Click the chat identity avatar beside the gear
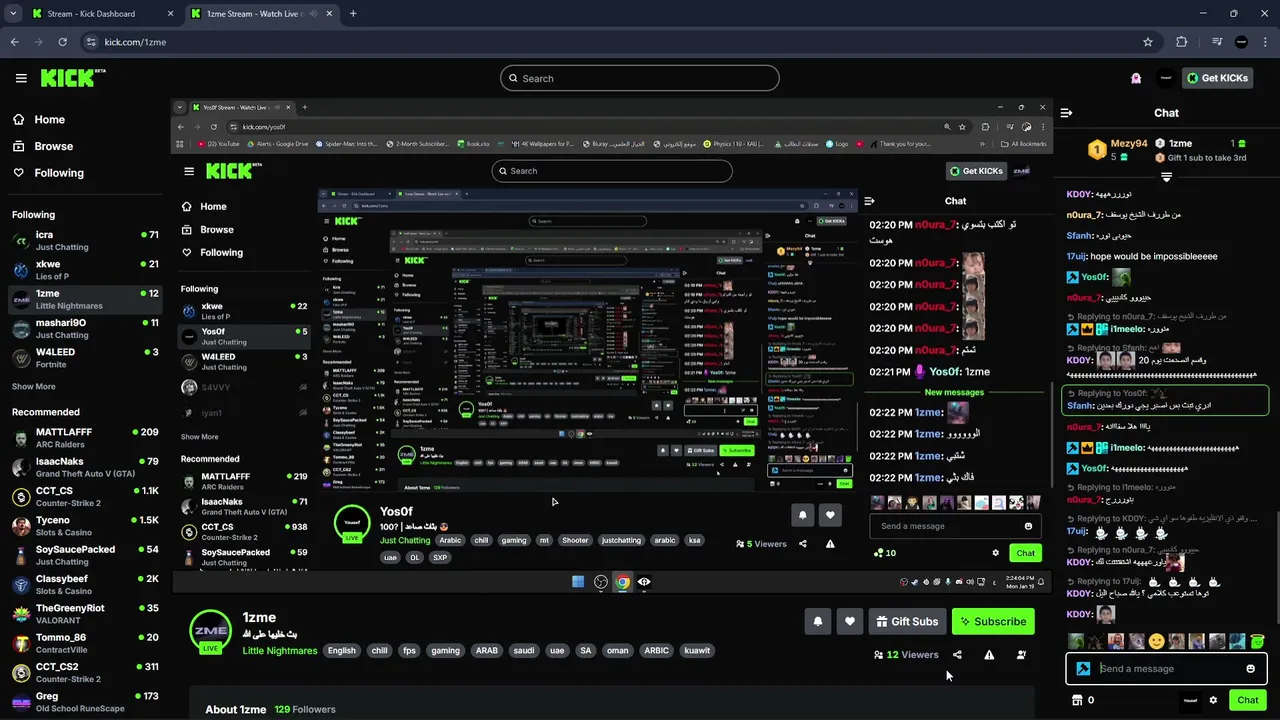This screenshot has height=720, width=1280. 1190,700
